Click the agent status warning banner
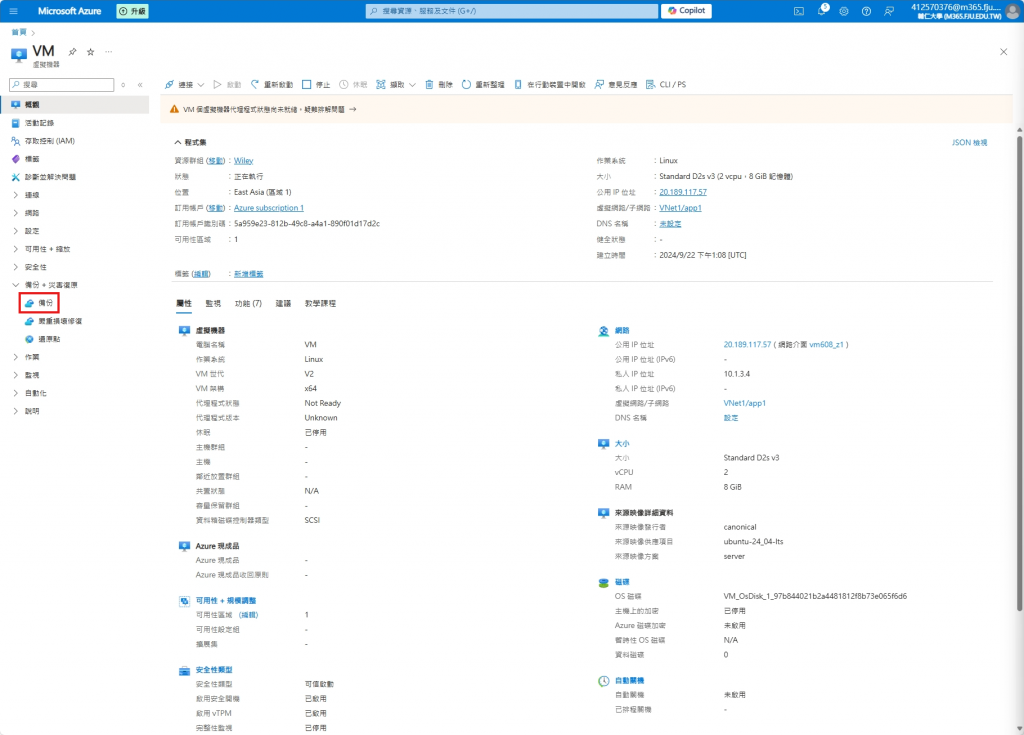The width and height of the screenshot is (1024, 735). point(586,110)
